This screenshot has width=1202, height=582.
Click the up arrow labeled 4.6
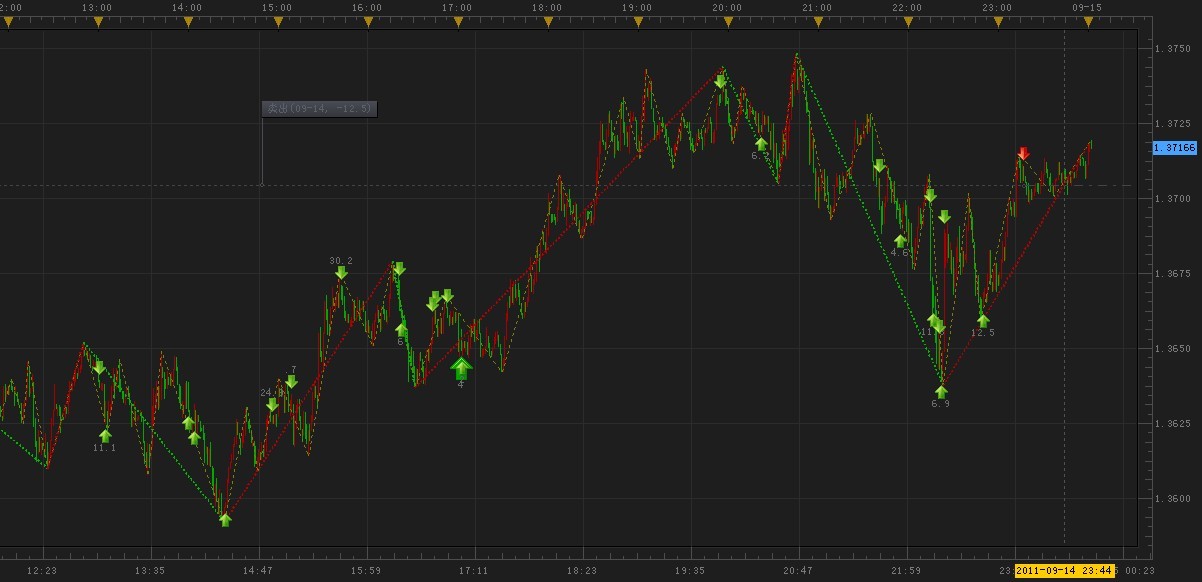tap(900, 241)
